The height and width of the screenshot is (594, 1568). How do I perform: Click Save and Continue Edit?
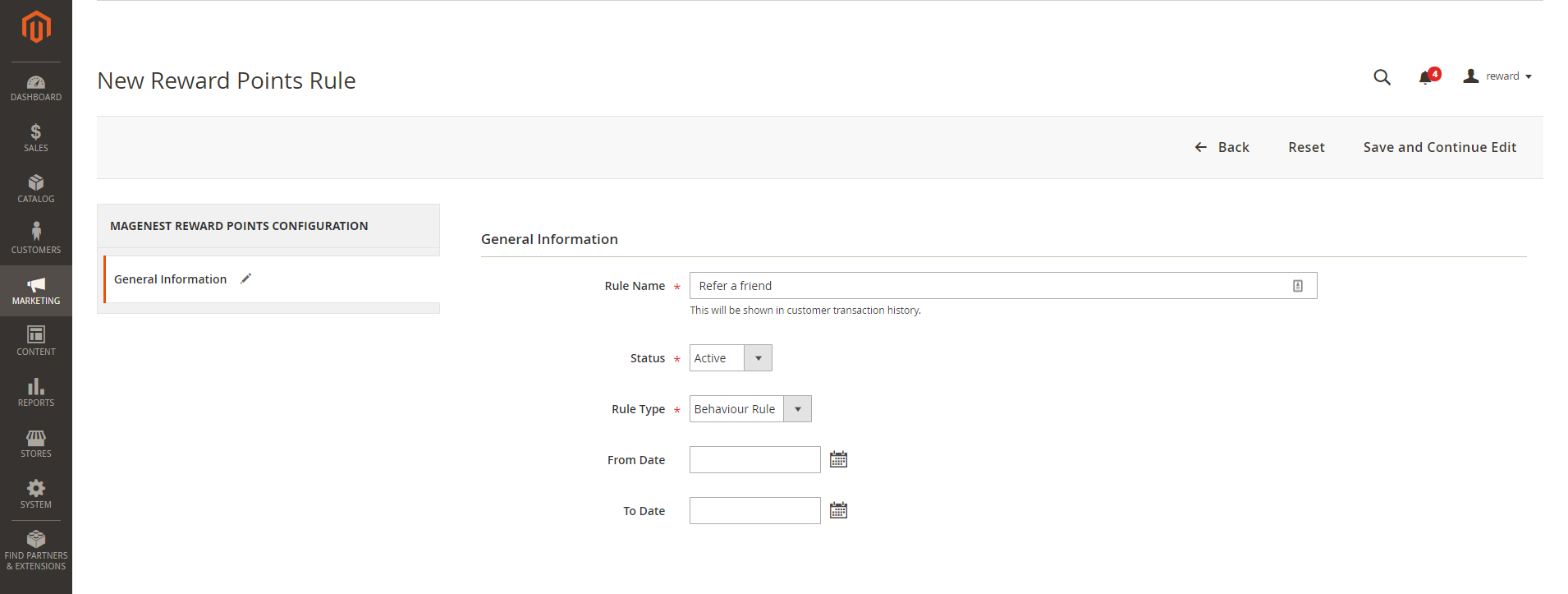click(1439, 147)
